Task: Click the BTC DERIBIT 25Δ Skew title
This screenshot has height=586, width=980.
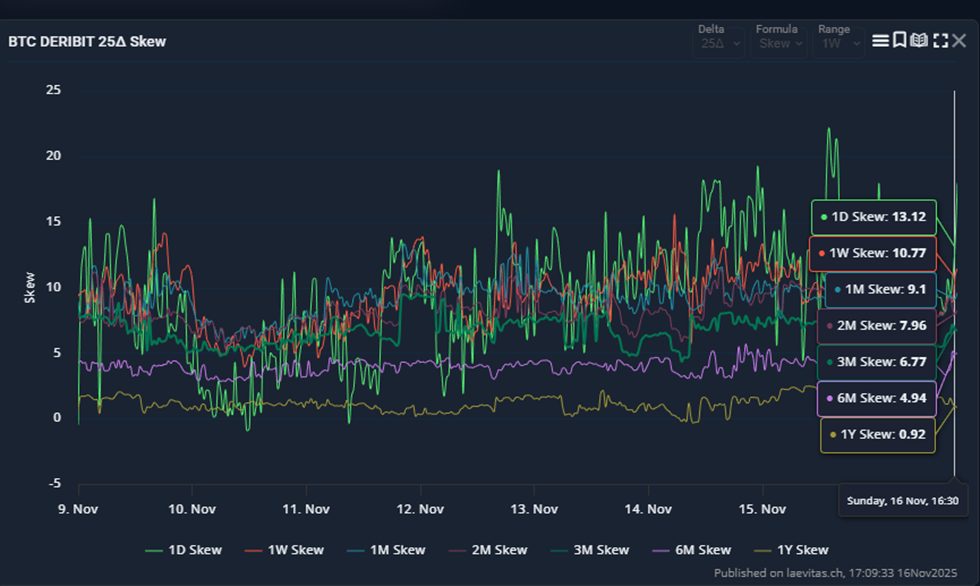Action: click(87, 42)
